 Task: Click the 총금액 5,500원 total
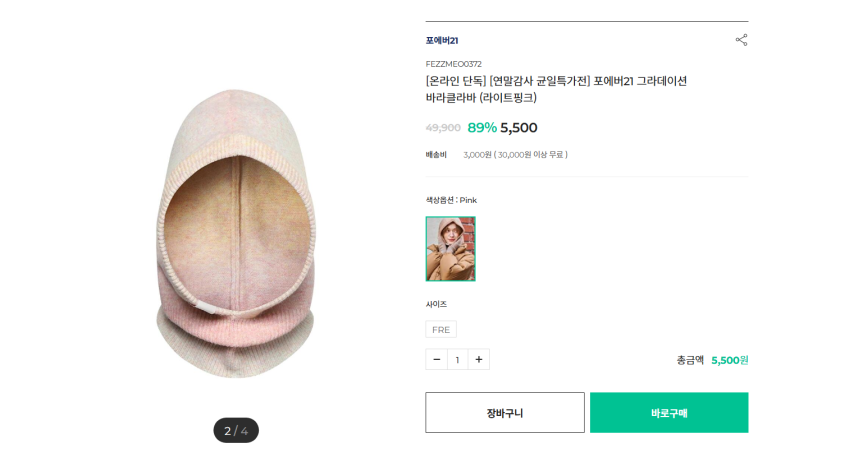[x=712, y=360]
